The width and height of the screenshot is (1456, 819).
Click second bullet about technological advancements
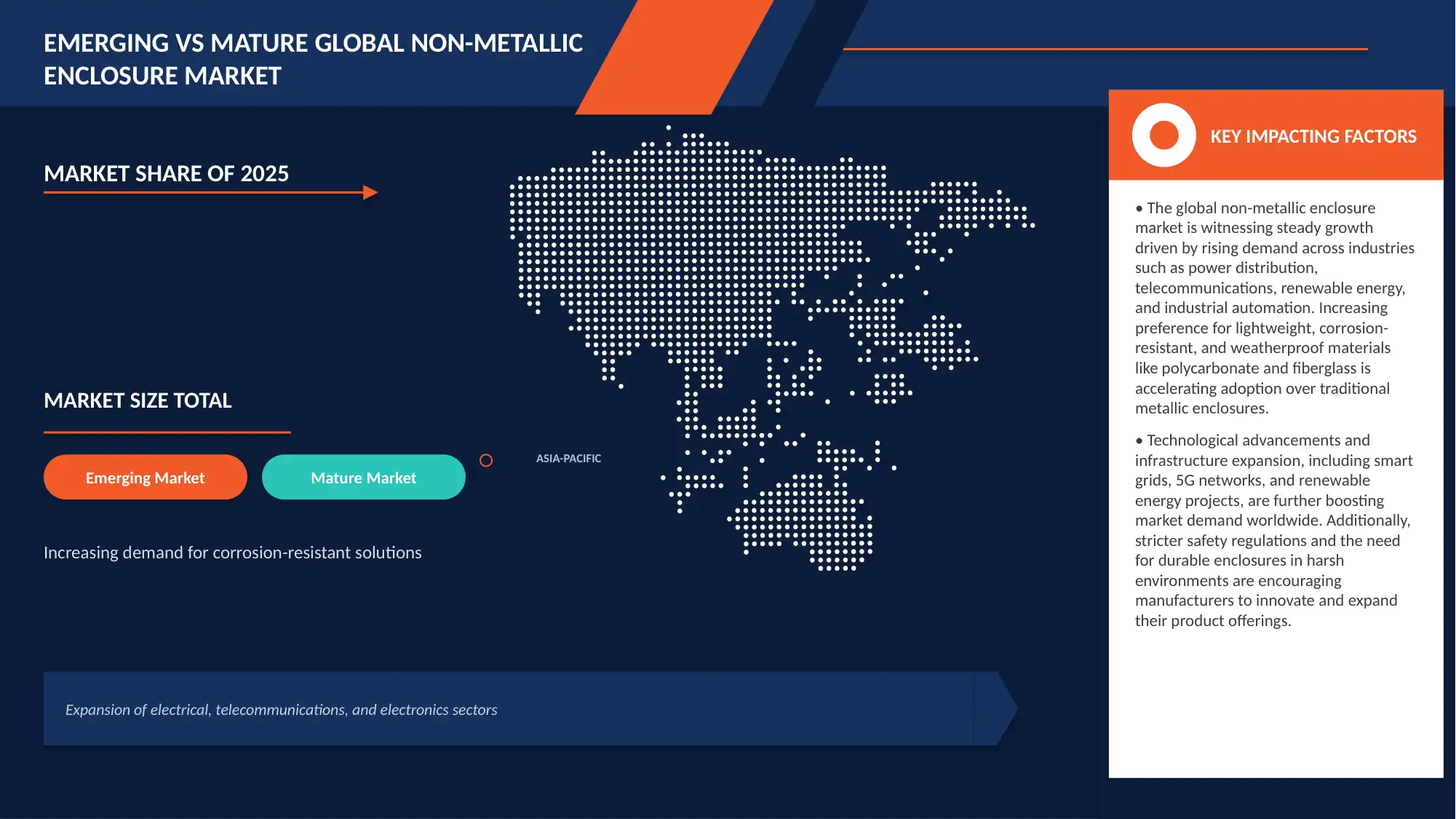click(1273, 530)
